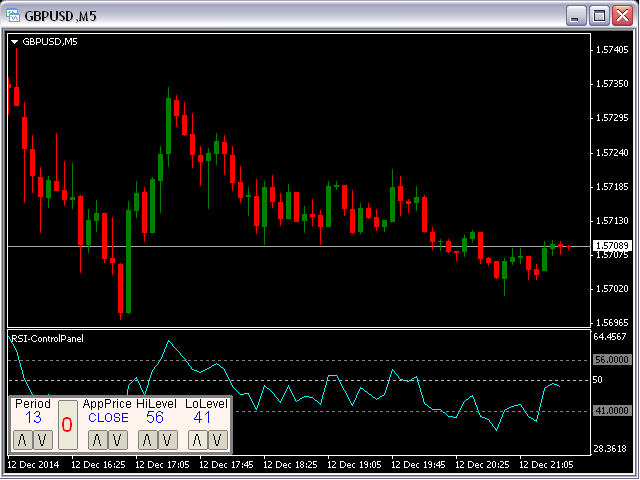This screenshot has height=480, width=640.
Task: Switch AppPrice to next value with up arrow
Action: [x=98, y=440]
